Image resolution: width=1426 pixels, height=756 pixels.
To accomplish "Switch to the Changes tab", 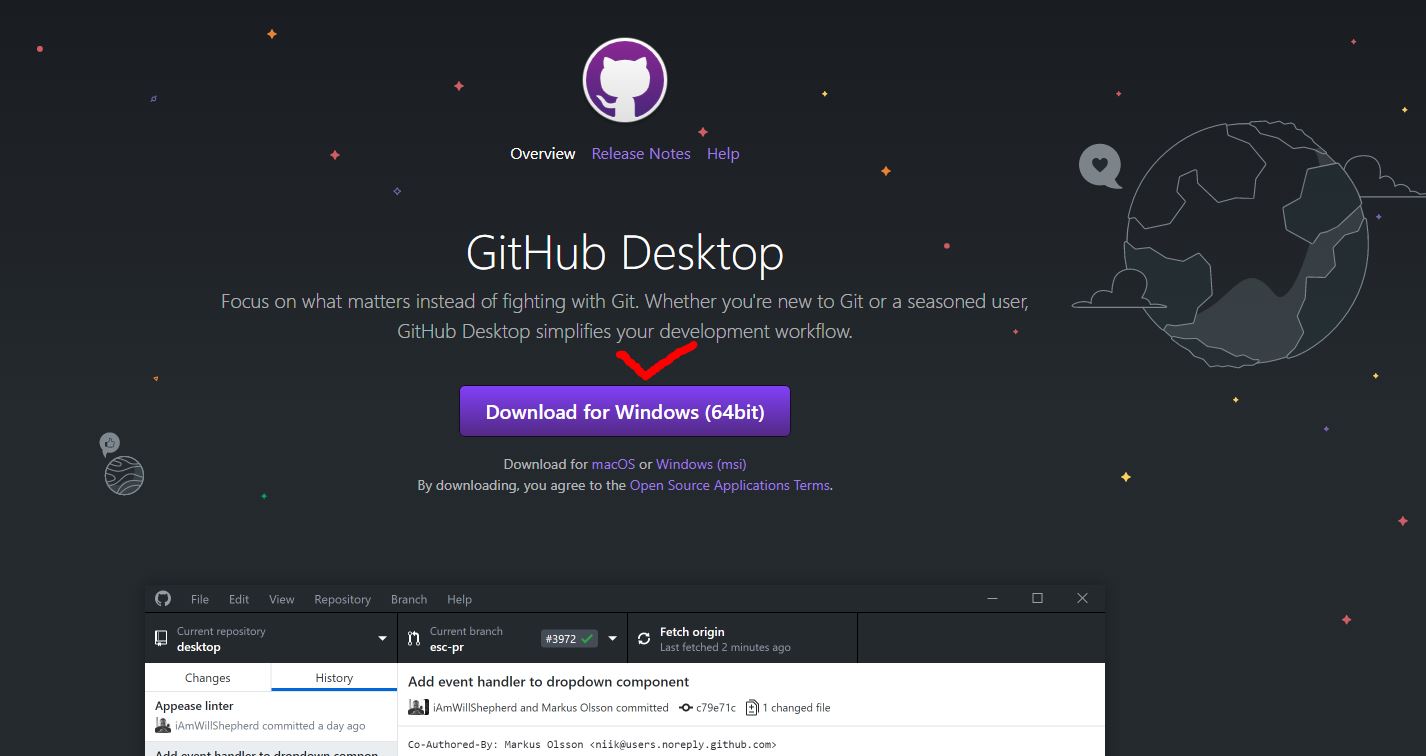I will [x=208, y=678].
